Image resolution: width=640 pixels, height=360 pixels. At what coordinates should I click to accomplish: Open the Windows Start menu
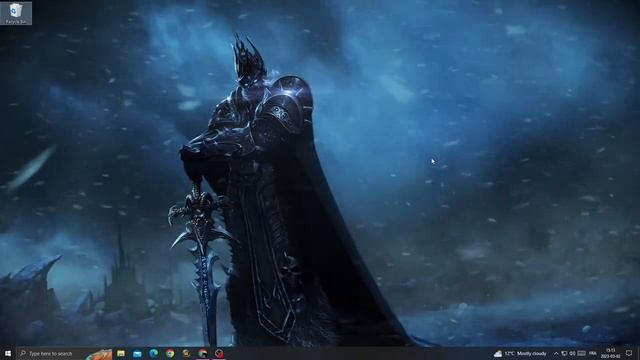[x=8, y=353]
